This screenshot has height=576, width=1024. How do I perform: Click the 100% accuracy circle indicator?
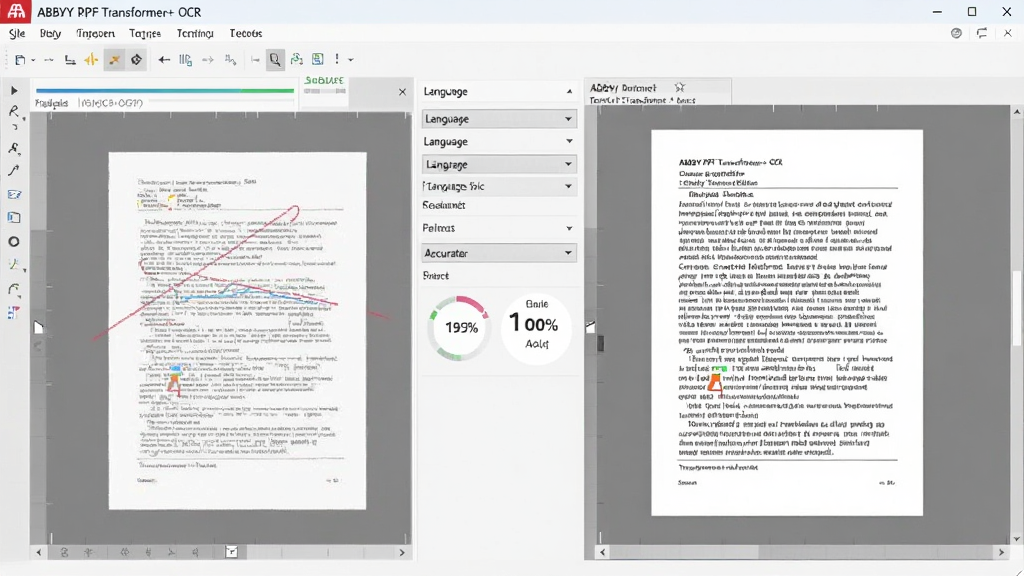(x=536, y=328)
